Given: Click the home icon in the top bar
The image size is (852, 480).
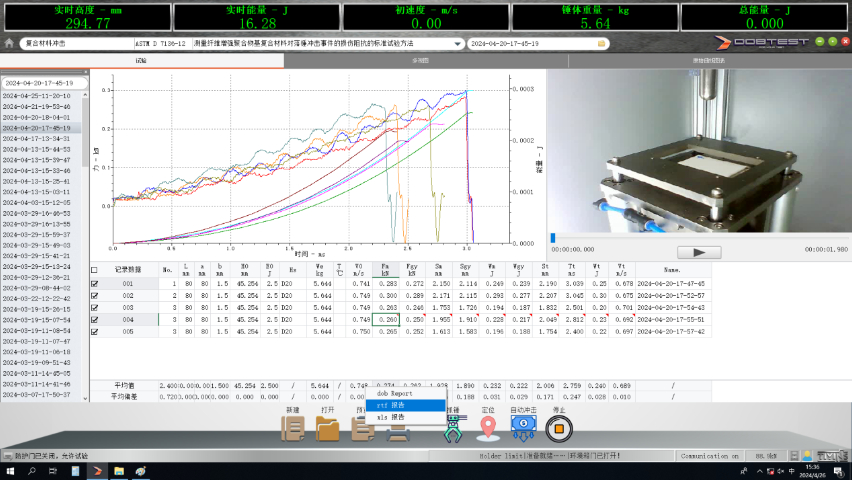Looking at the screenshot, I should [x=9, y=44].
